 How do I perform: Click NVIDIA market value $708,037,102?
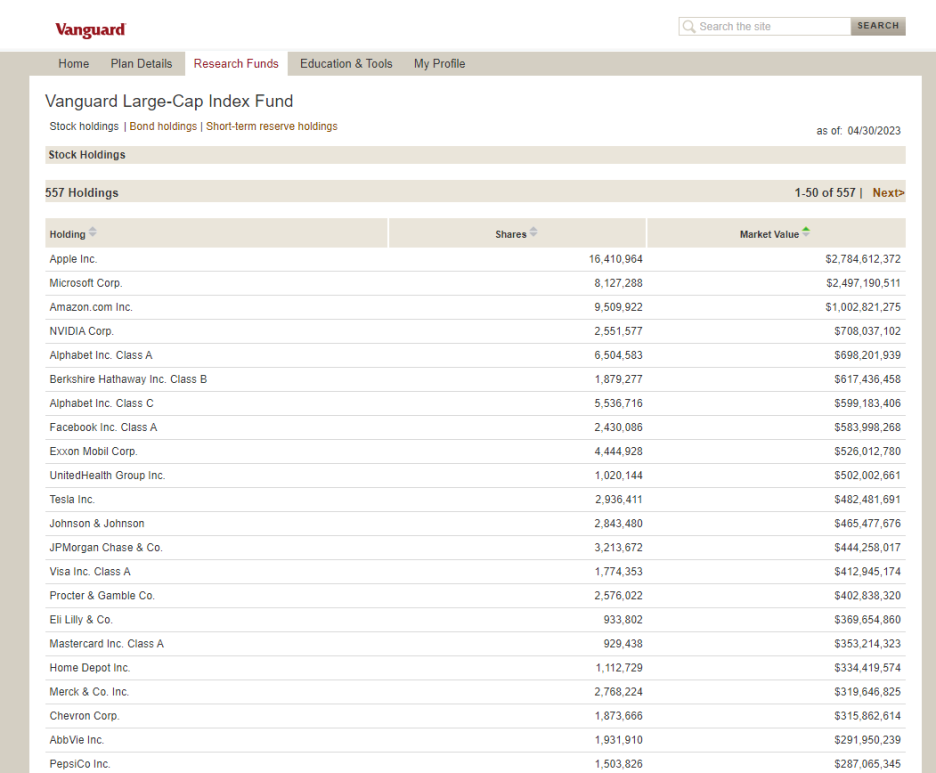[867, 331]
